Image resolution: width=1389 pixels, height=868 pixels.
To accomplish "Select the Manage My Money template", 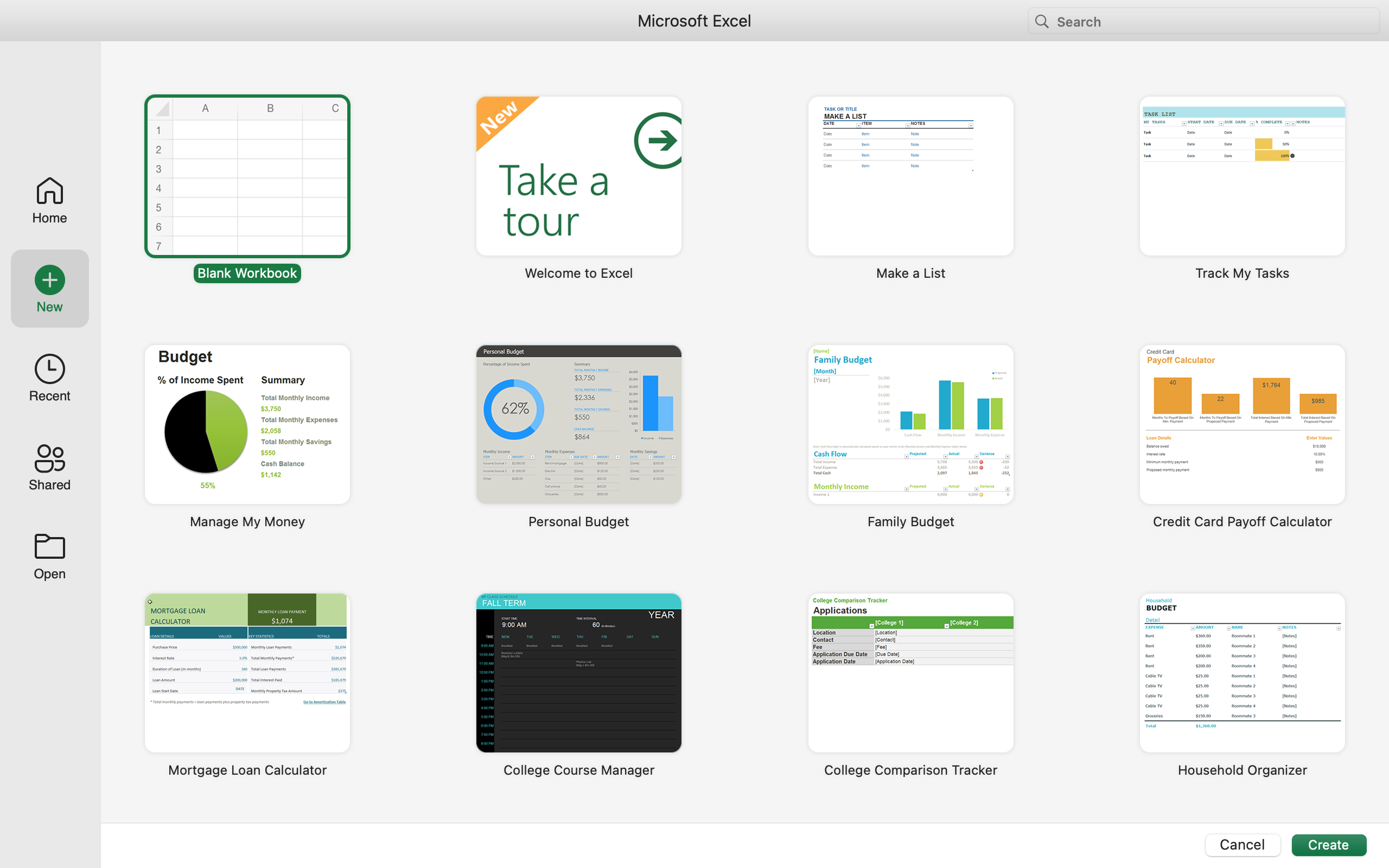I will pyautogui.click(x=247, y=424).
